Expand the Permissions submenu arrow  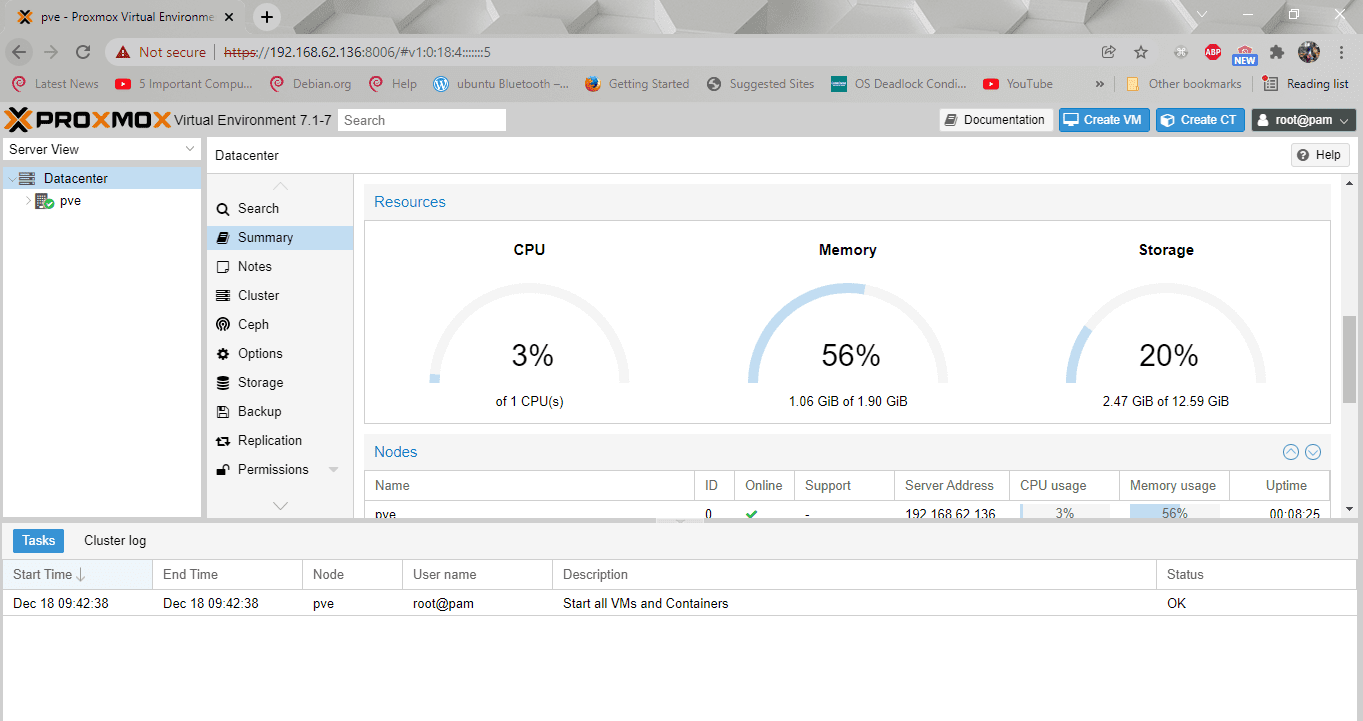point(334,469)
